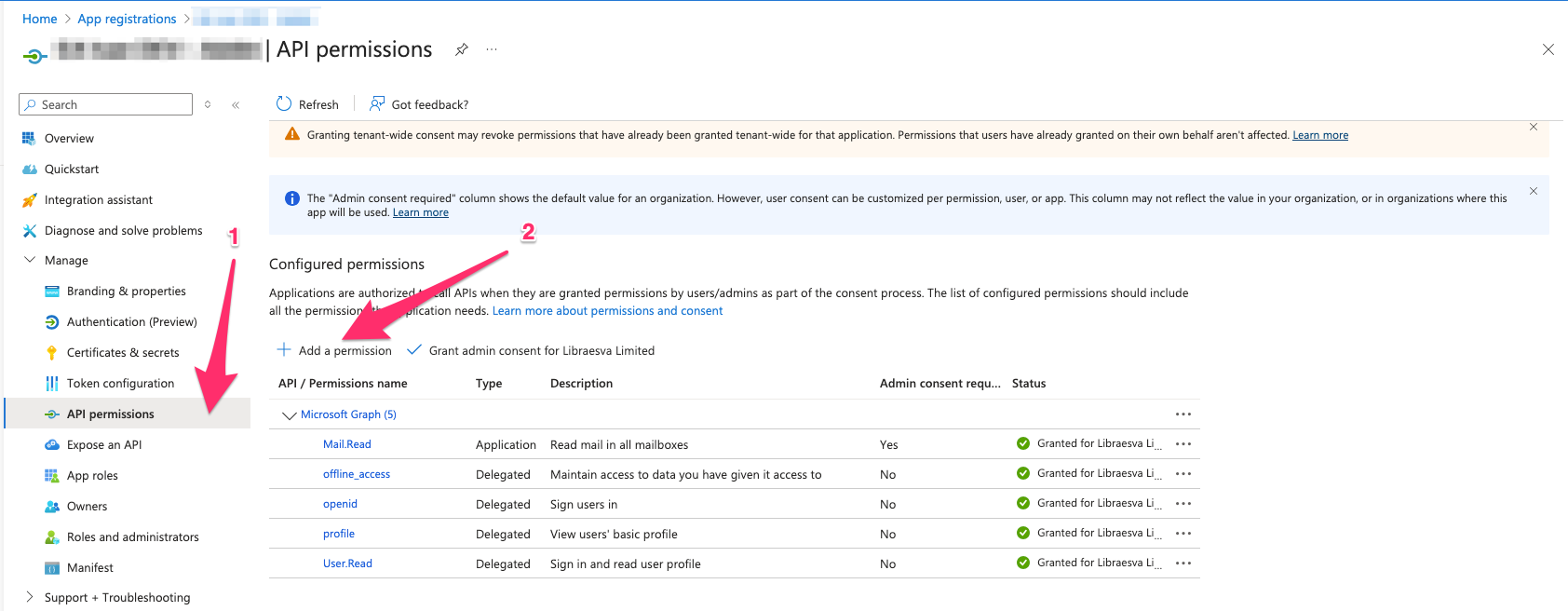Image resolution: width=1568 pixels, height=611 pixels.
Task: Open ellipsis menu for openid row
Action: (1183, 504)
